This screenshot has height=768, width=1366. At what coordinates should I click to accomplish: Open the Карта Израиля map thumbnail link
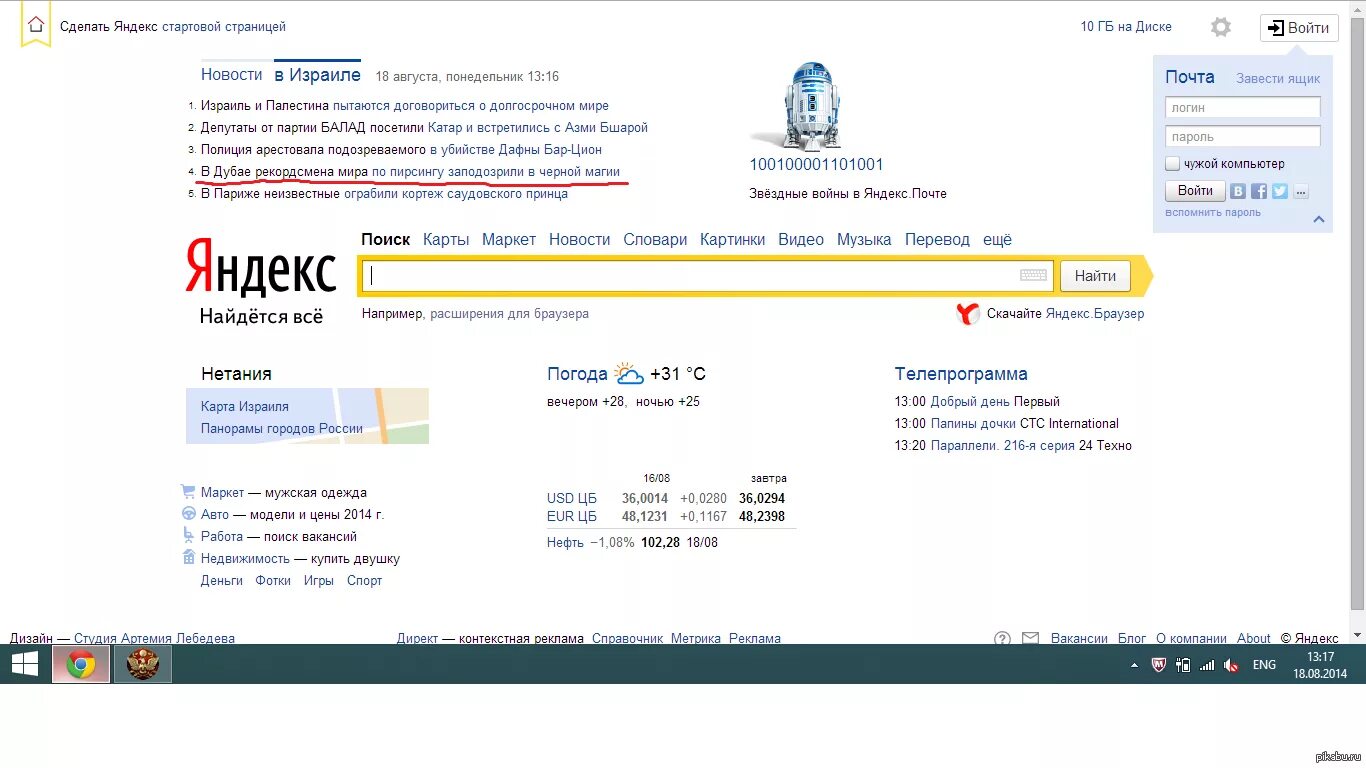point(245,407)
